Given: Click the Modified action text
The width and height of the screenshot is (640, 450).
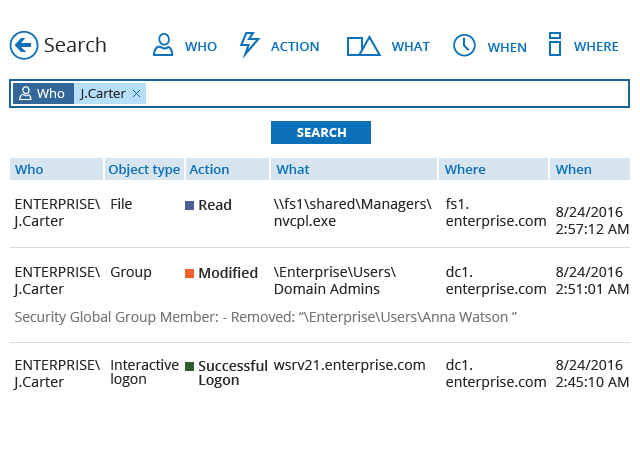Looking at the screenshot, I should click(228, 273).
